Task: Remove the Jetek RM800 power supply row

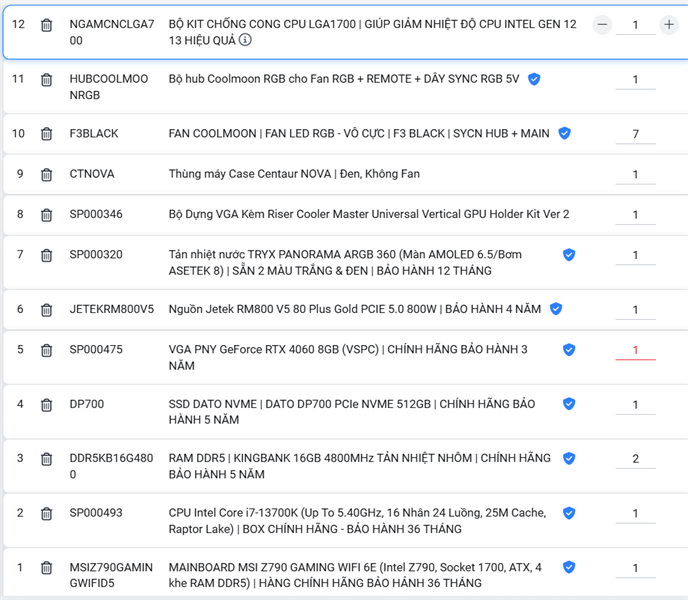Action: pos(46,310)
